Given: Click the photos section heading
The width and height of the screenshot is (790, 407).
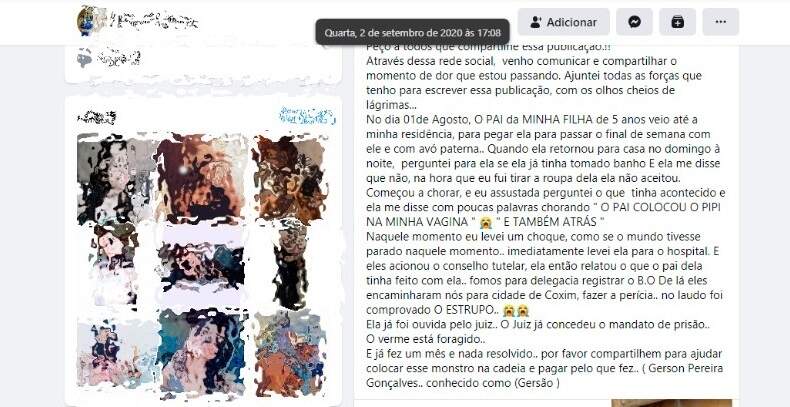Looking at the screenshot, I should tap(97, 118).
